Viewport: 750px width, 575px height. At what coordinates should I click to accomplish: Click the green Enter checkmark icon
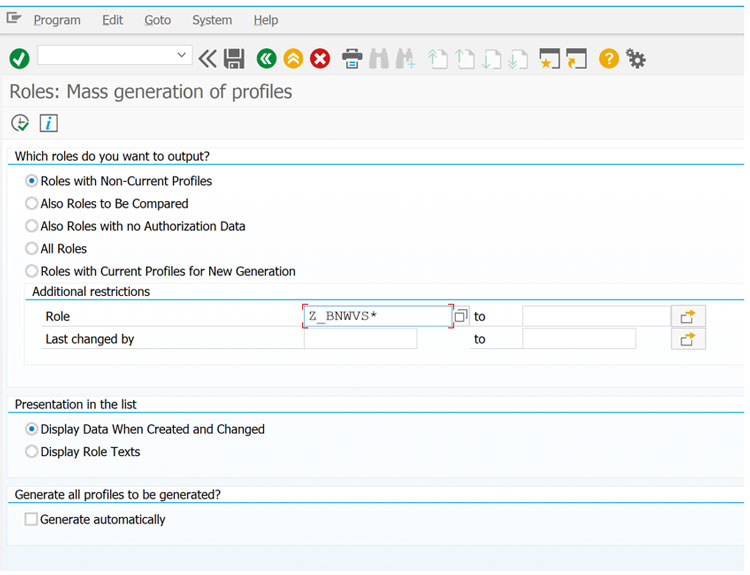click(19, 59)
